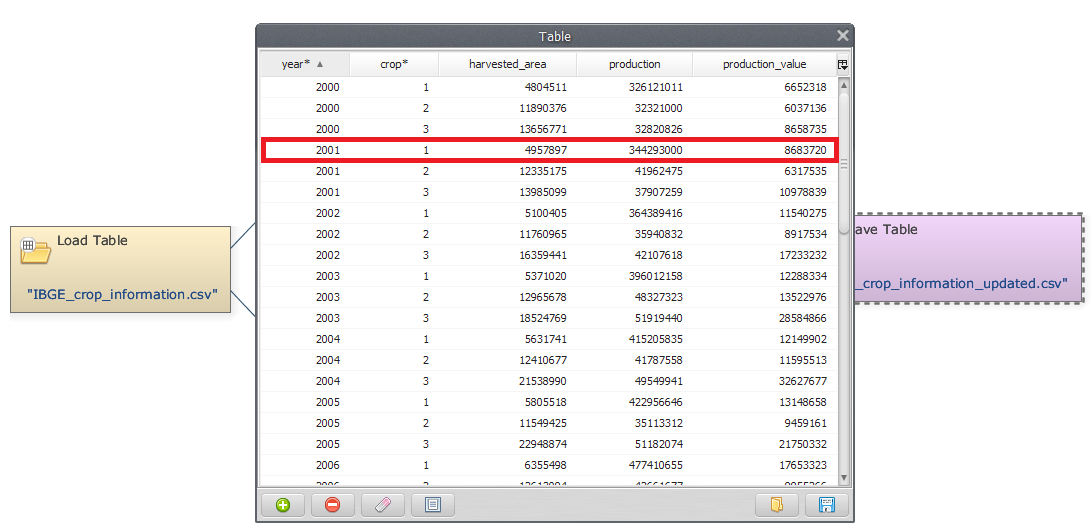
Task: Click the green add row button
Action: (283, 505)
